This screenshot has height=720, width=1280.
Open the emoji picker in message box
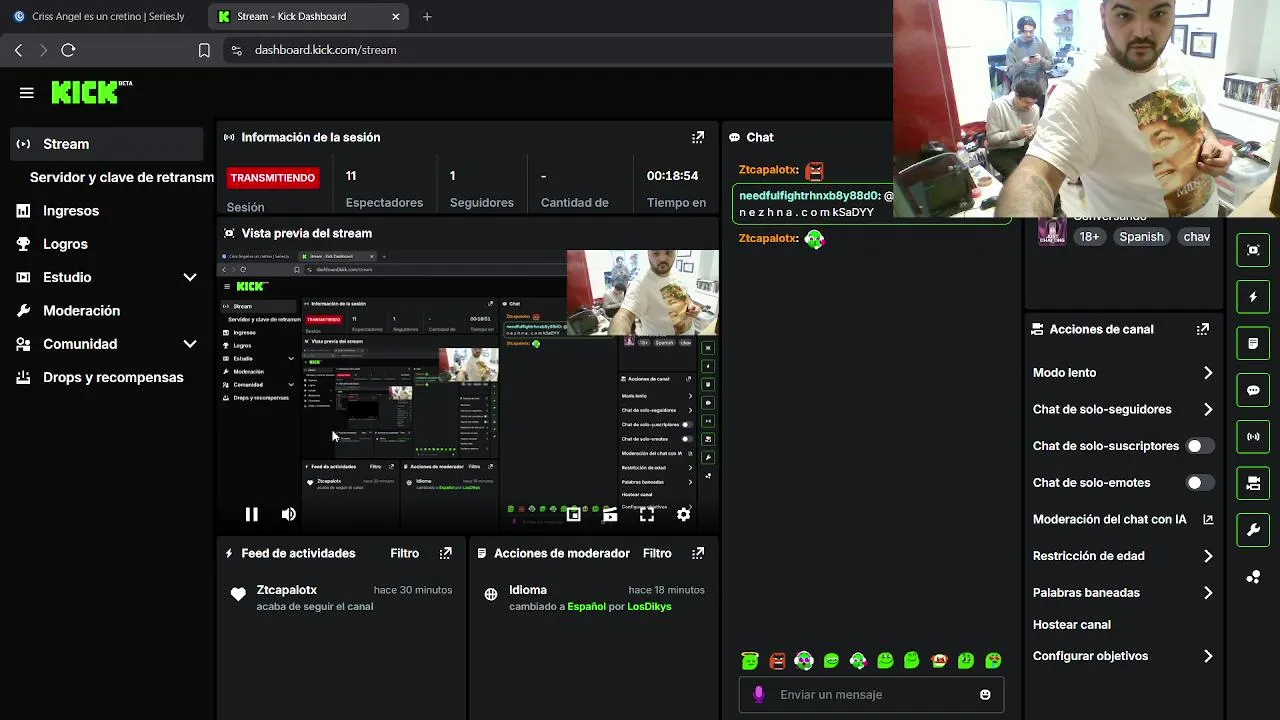point(985,694)
